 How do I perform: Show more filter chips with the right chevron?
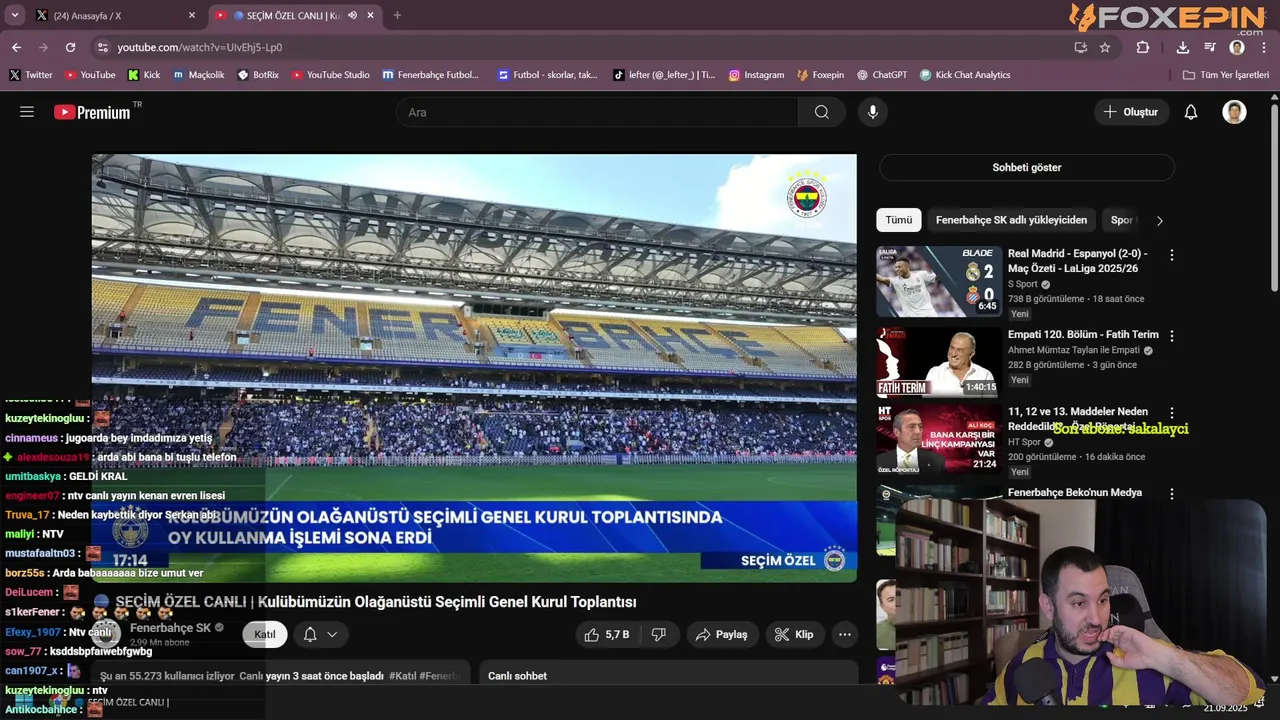click(x=1160, y=220)
